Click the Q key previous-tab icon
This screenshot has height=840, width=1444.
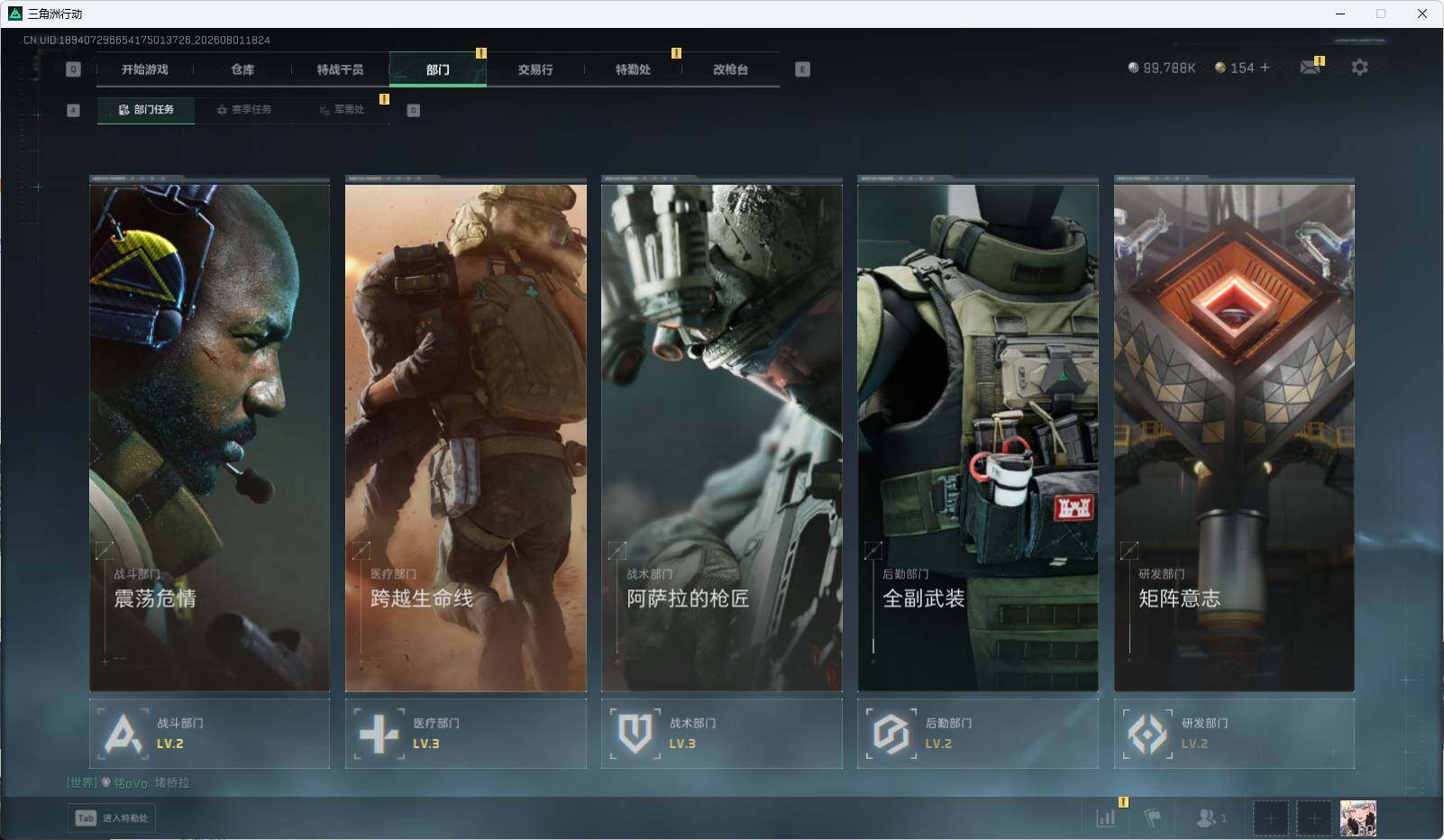pos(74,69)
